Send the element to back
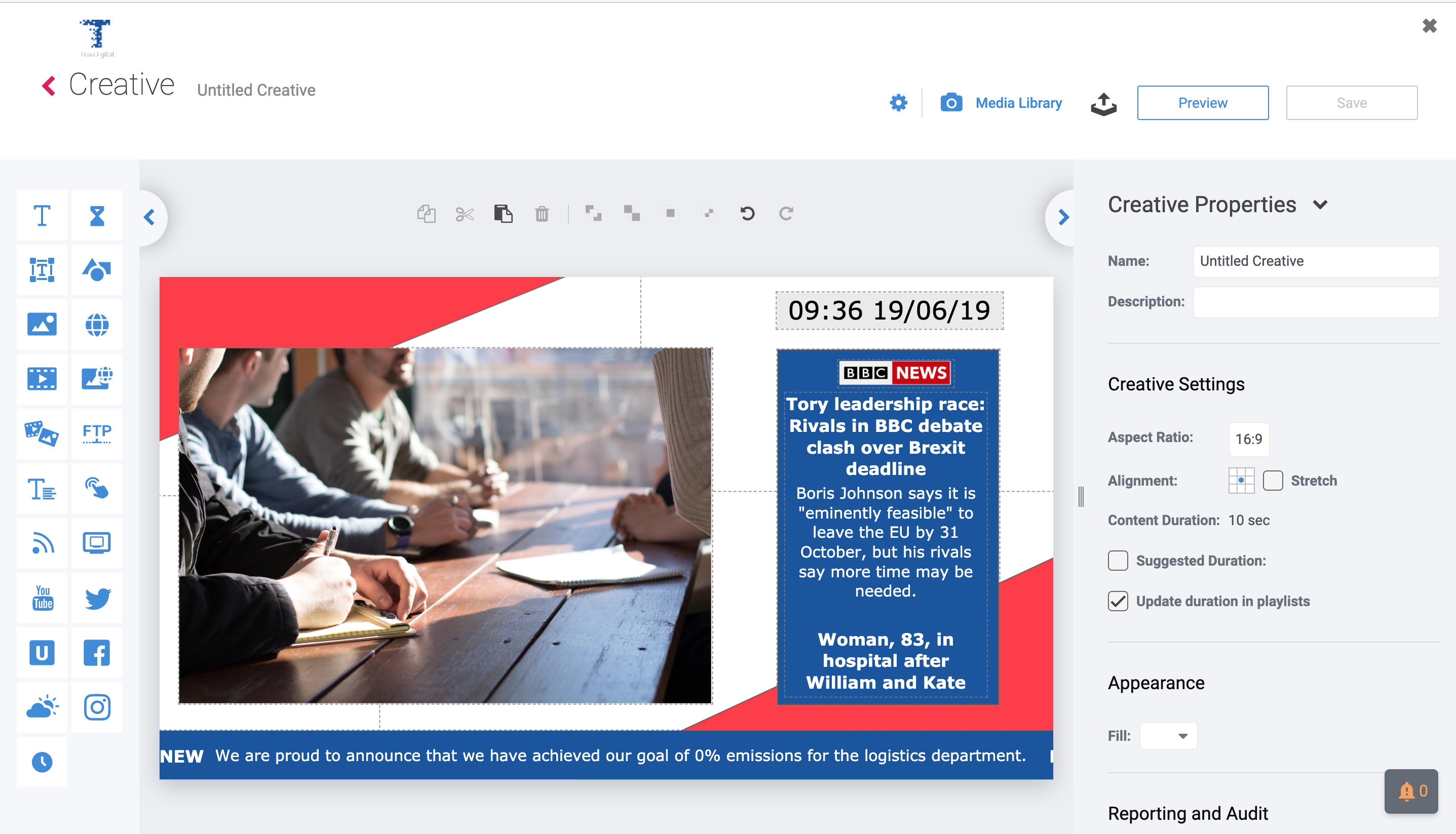1456x834 pixels. click(709, 214)
